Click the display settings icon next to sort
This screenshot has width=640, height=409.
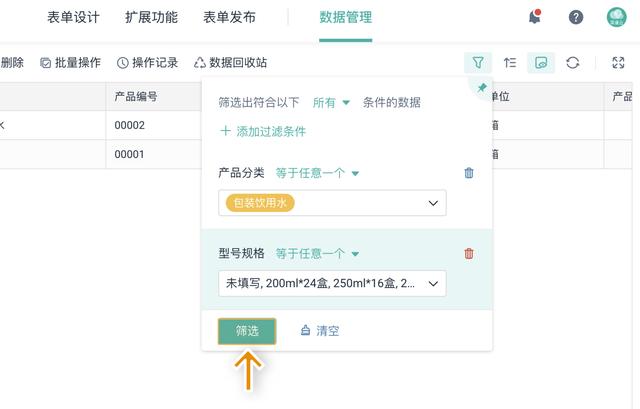(x=541, y=62)
